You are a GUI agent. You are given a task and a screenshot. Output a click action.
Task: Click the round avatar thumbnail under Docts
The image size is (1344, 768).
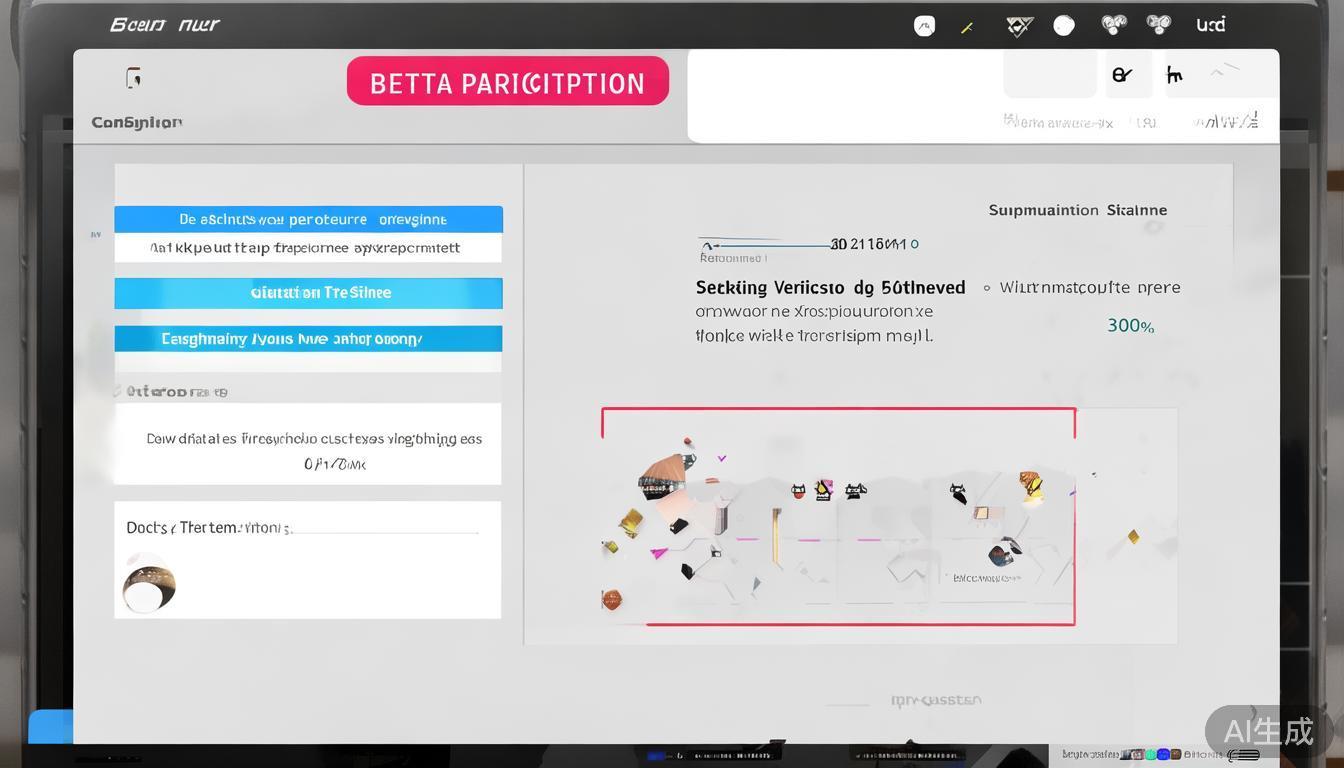[x=149, y=585]
